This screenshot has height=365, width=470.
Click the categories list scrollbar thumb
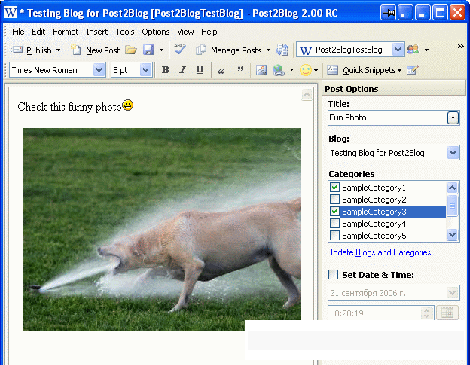452,206
